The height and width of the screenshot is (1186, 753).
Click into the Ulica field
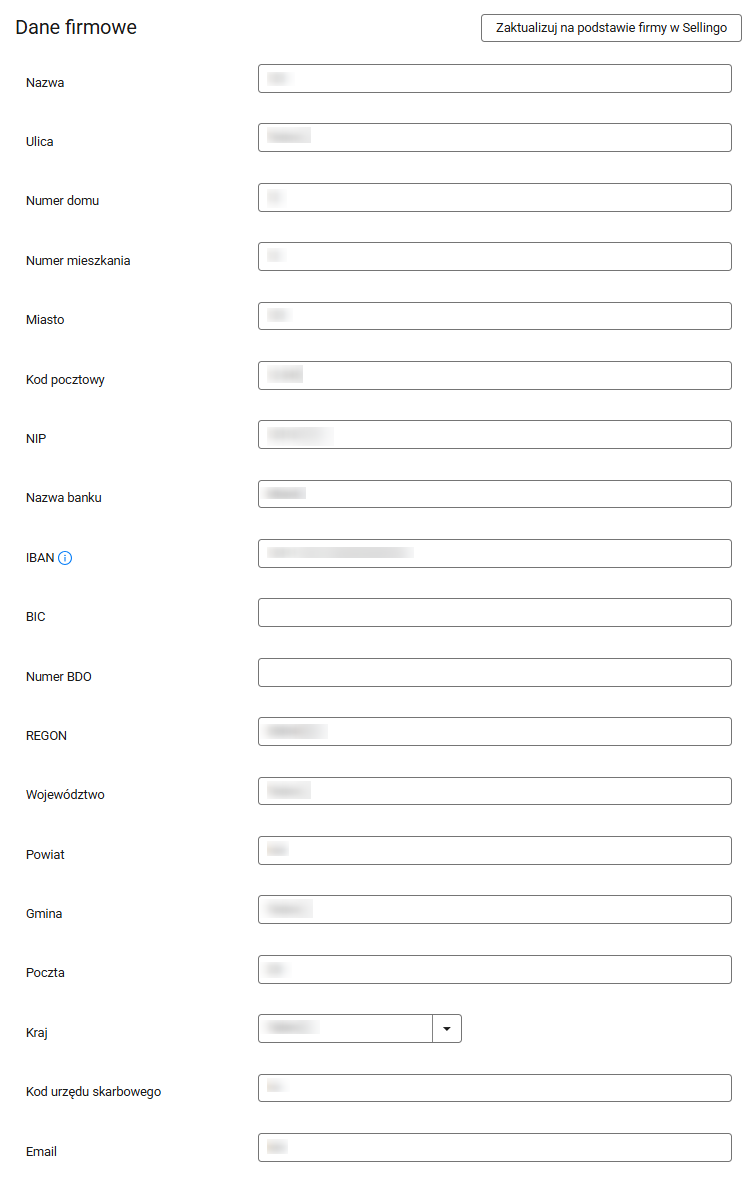click(x=494, y=138)
